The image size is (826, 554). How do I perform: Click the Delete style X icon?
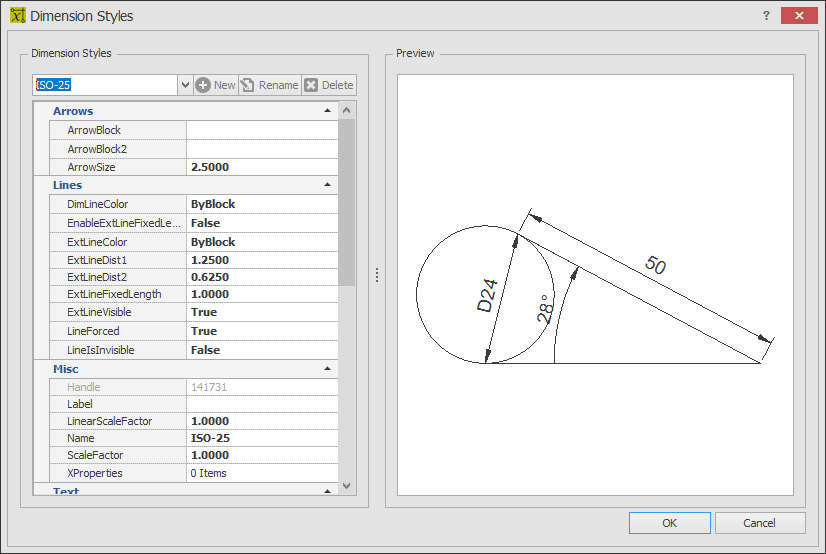(x=311, y=85)
